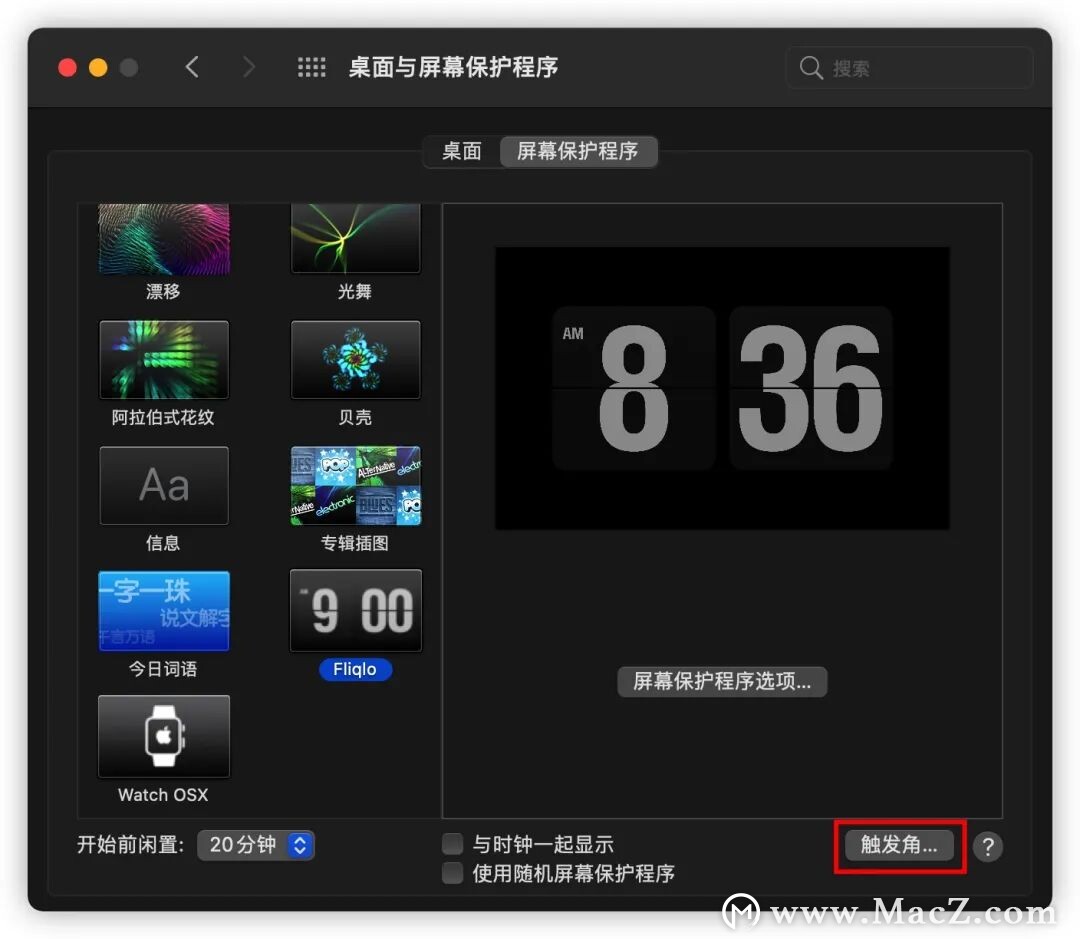Open the 触发角 hot corners settings

tap(898, 846)
